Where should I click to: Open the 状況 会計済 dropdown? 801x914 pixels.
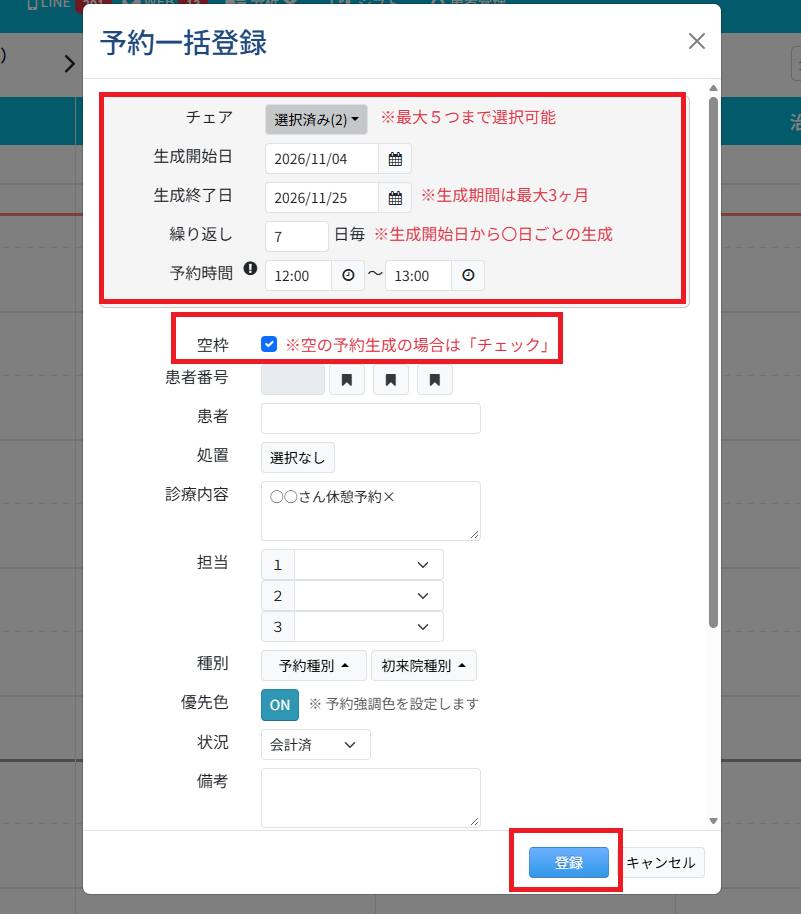tap(315, 744)
